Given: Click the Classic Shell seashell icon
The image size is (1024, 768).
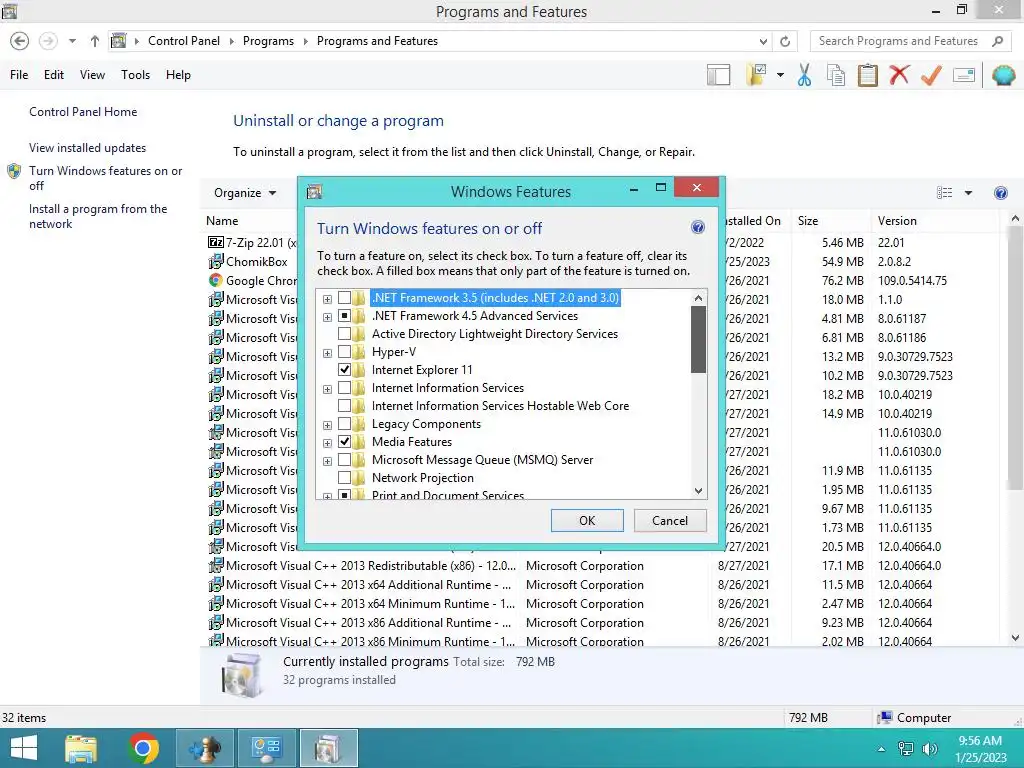Looking at the screenshot, I should pyautogui.click(x=1003, y=75).
